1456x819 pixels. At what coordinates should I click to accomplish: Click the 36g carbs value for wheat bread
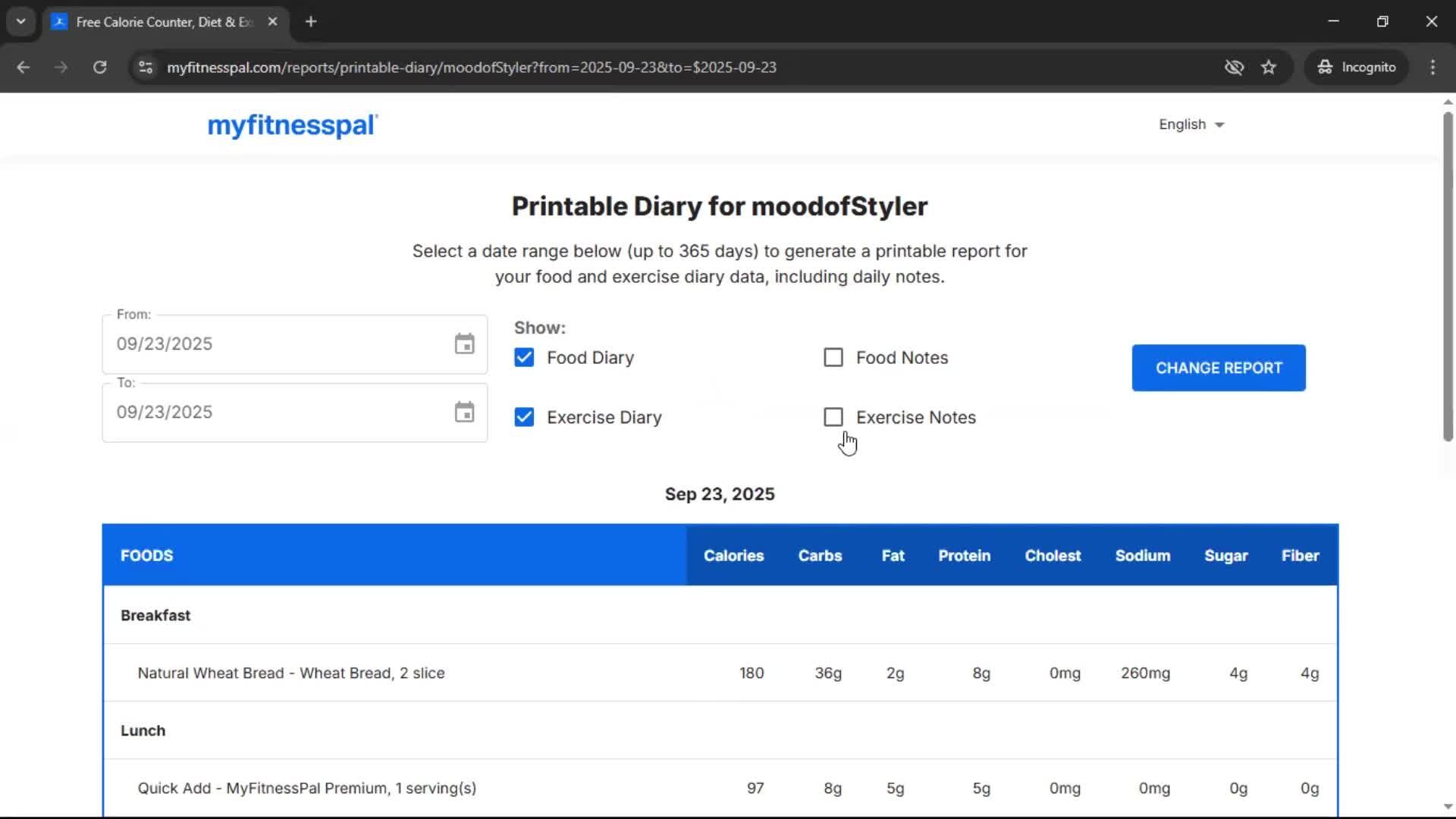click(828, 673)
